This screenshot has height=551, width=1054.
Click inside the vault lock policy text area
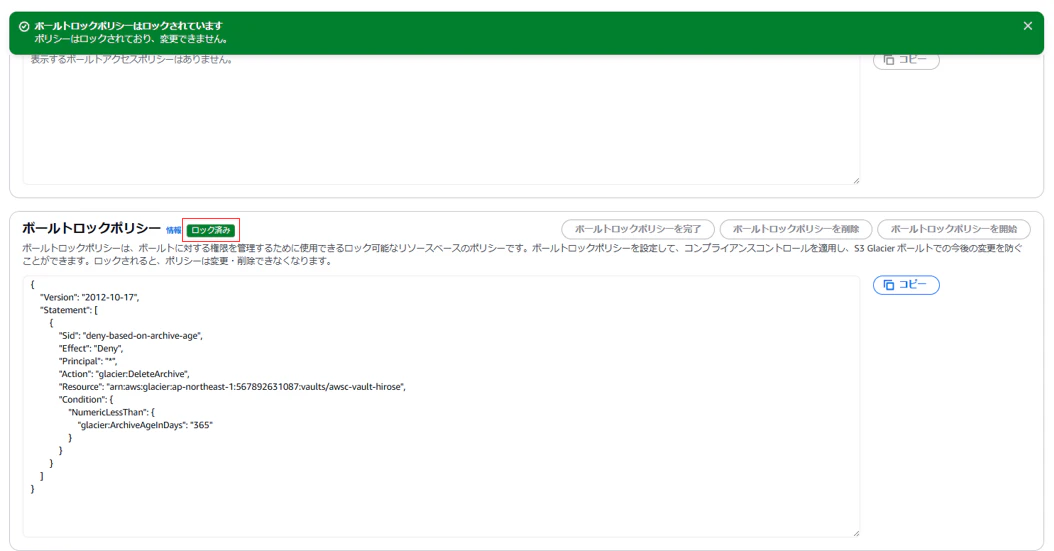(x=441, y=406)
